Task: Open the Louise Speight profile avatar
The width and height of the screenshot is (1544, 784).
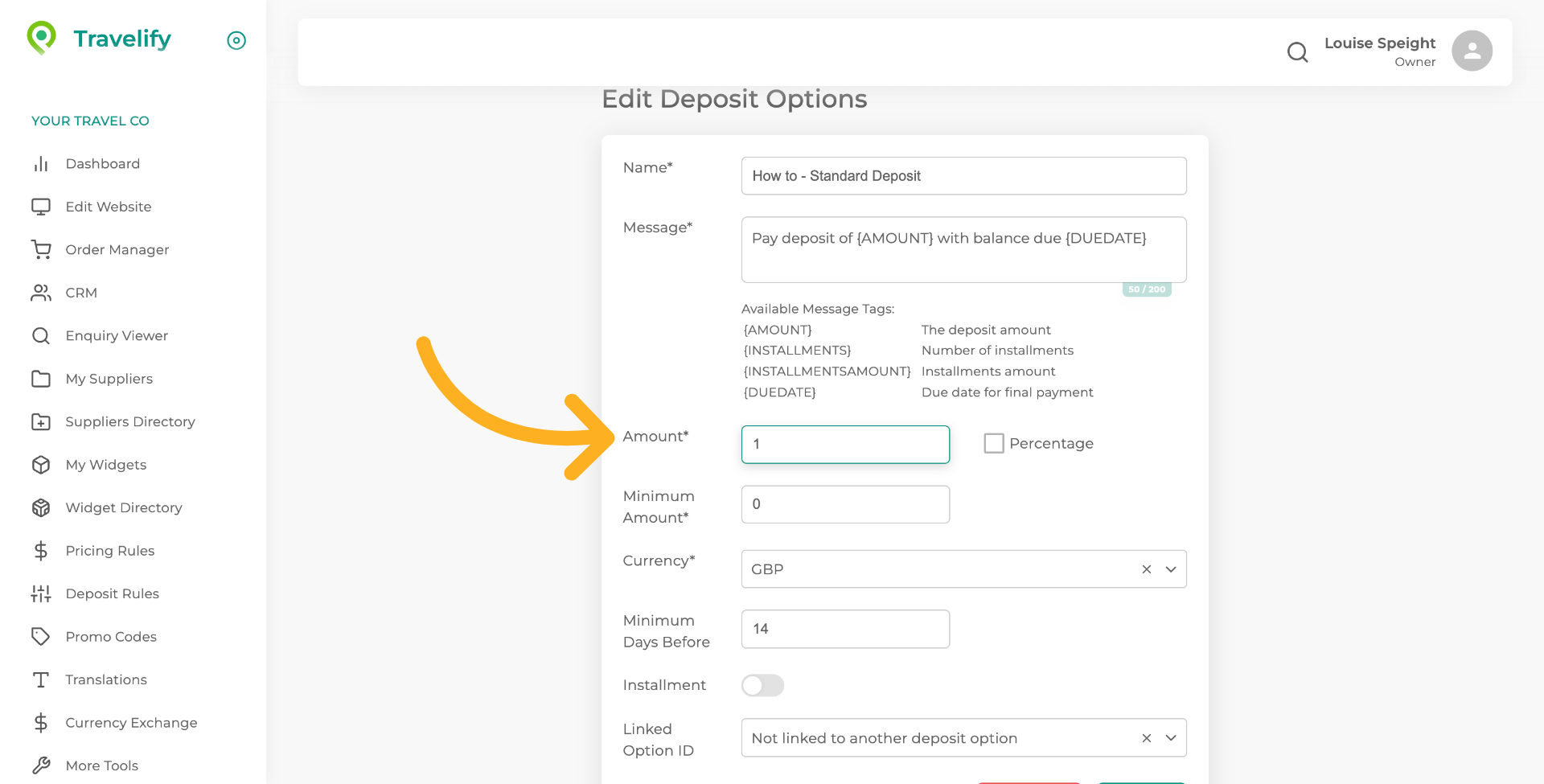Action: [1471, 51]
